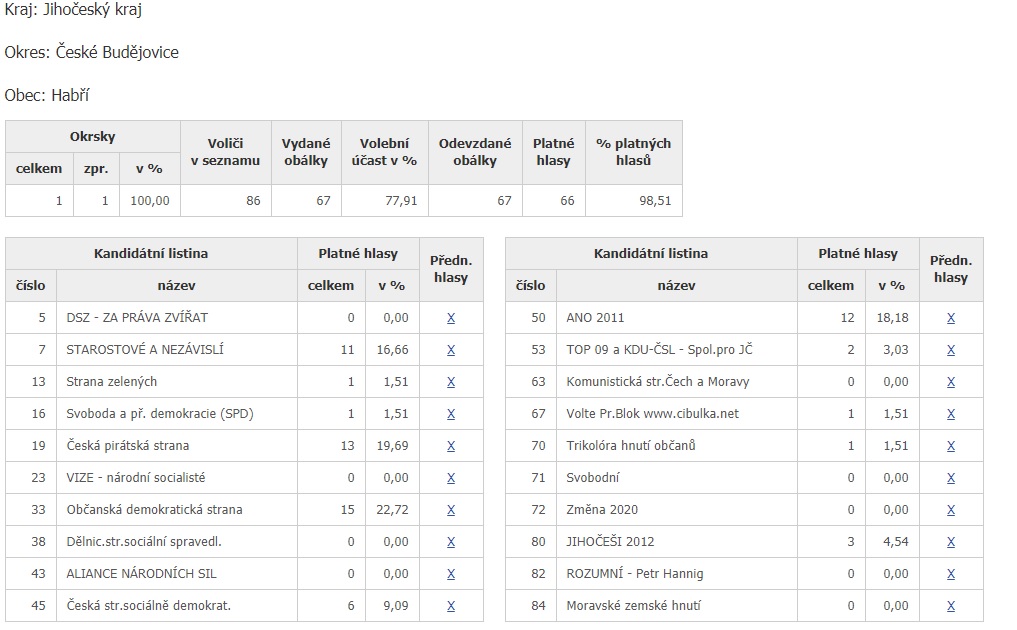The image size is (1017, 630).
Task: Open X link in Svobodní row
Action: point(951,478)
